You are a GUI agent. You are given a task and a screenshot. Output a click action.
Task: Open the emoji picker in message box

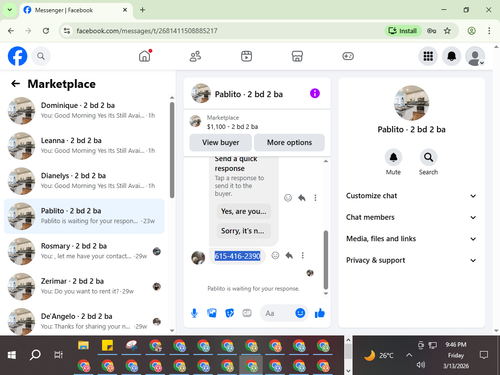pos(300,313)
